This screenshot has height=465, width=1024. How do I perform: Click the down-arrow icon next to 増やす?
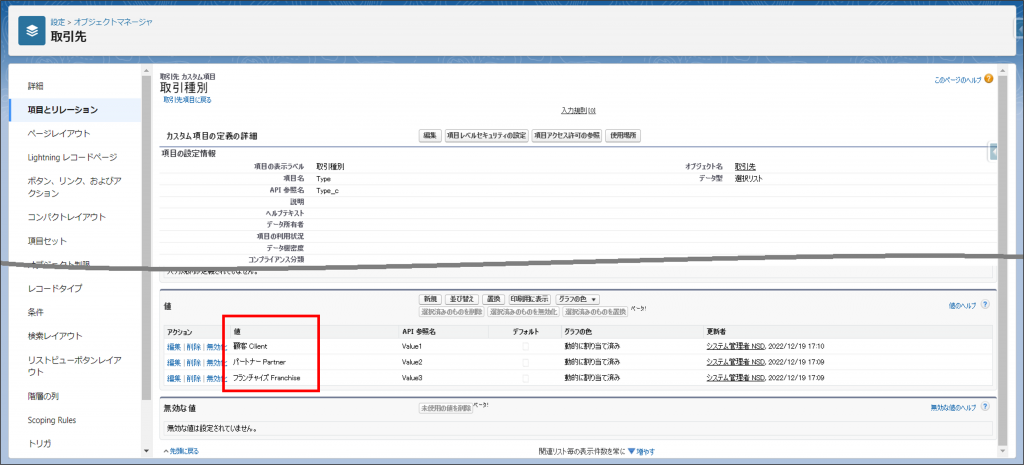click(631, 452)
